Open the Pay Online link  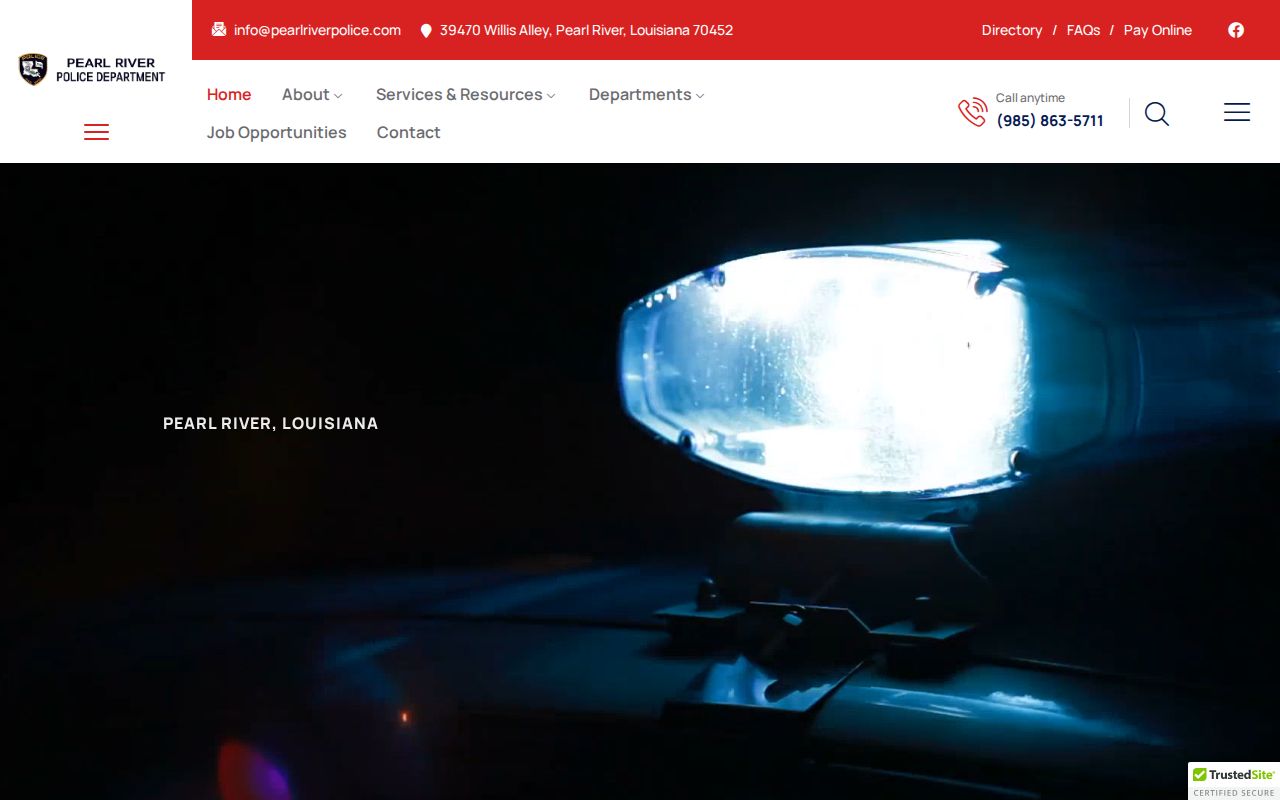(x=1158, y=30)
